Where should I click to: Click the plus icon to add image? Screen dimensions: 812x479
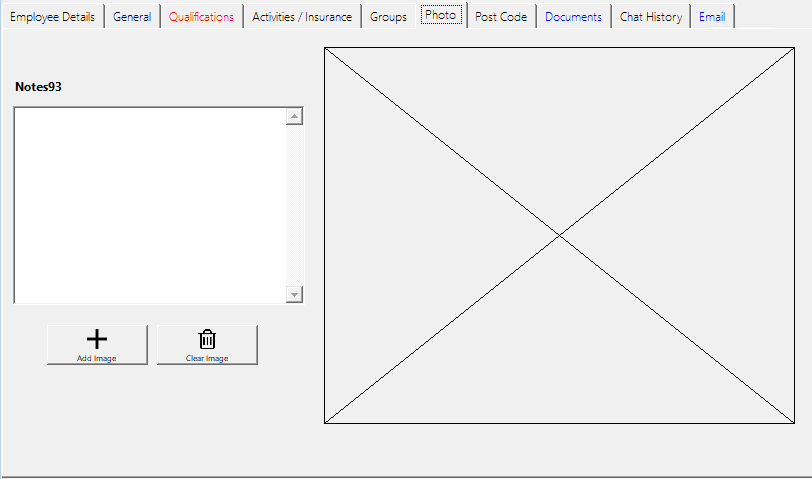[97, 339]
